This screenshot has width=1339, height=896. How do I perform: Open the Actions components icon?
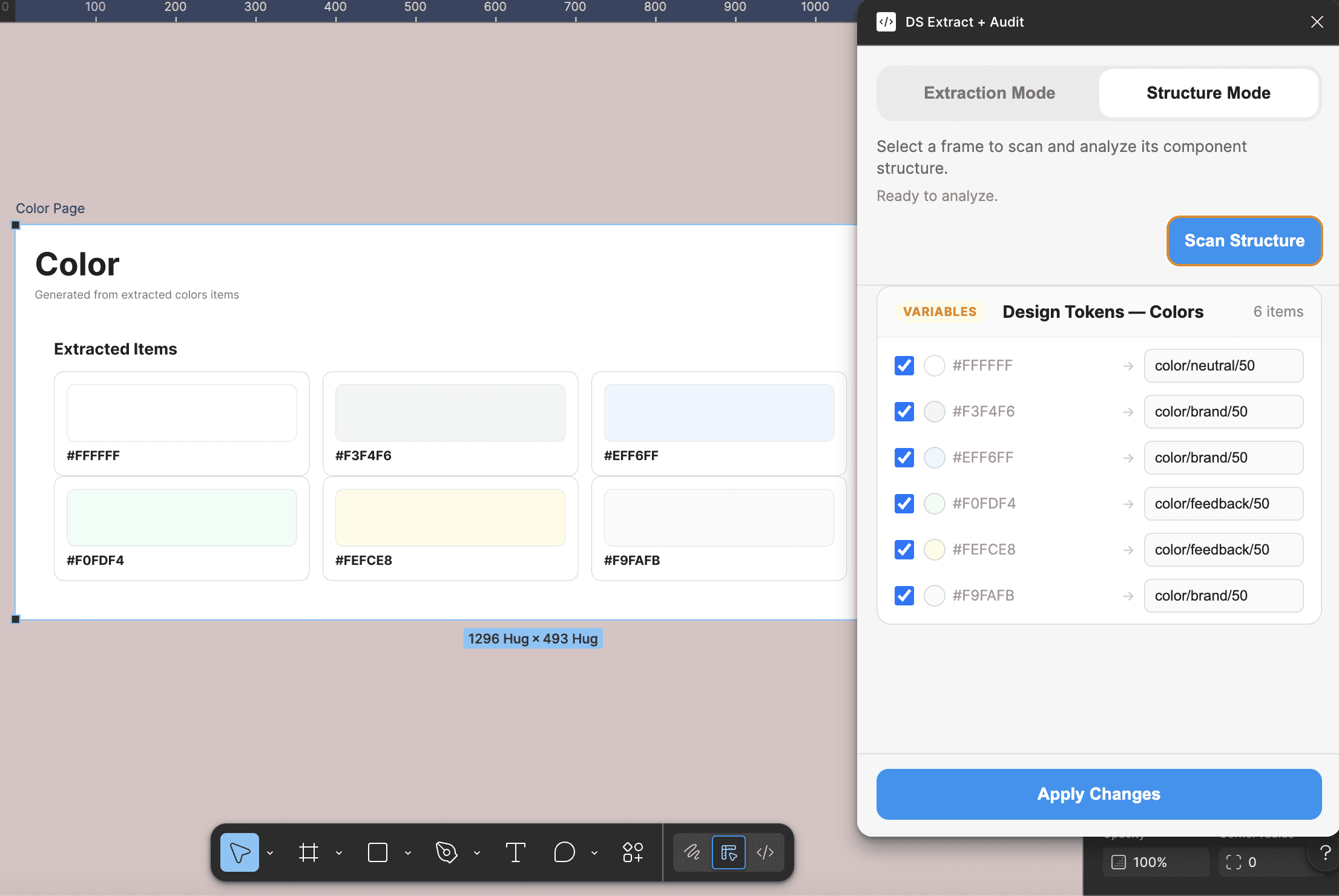tap(633, 852)
